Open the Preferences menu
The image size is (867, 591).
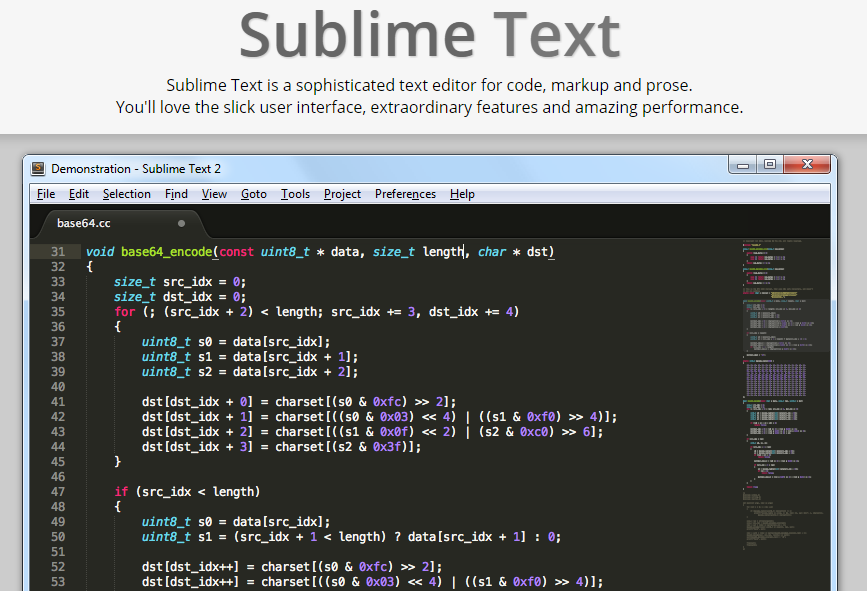[x=405, y=194]
